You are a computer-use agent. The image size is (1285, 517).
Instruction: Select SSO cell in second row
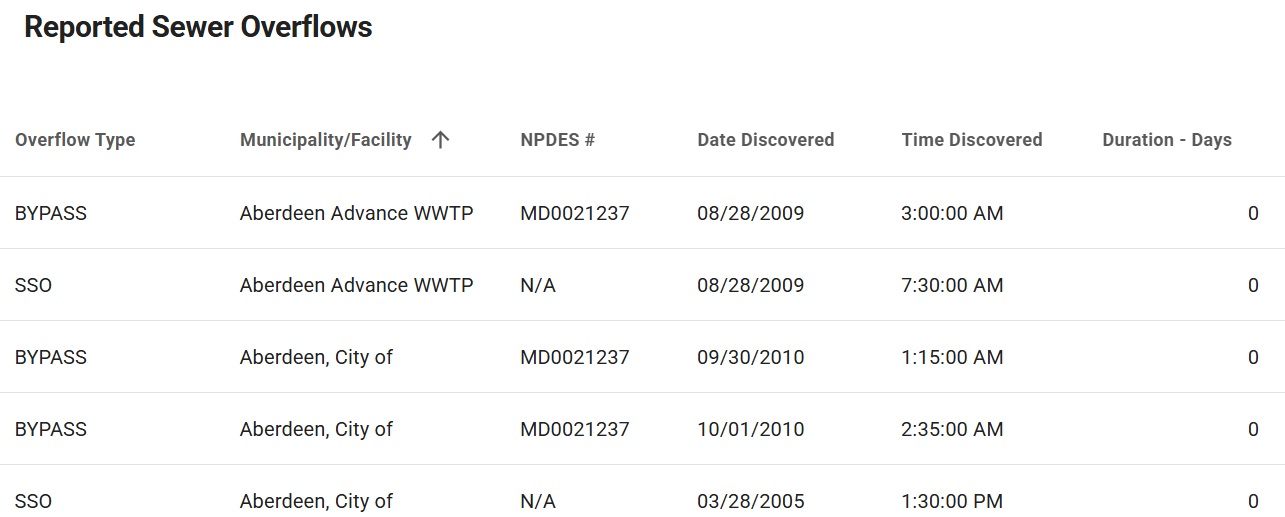(33, 285)
